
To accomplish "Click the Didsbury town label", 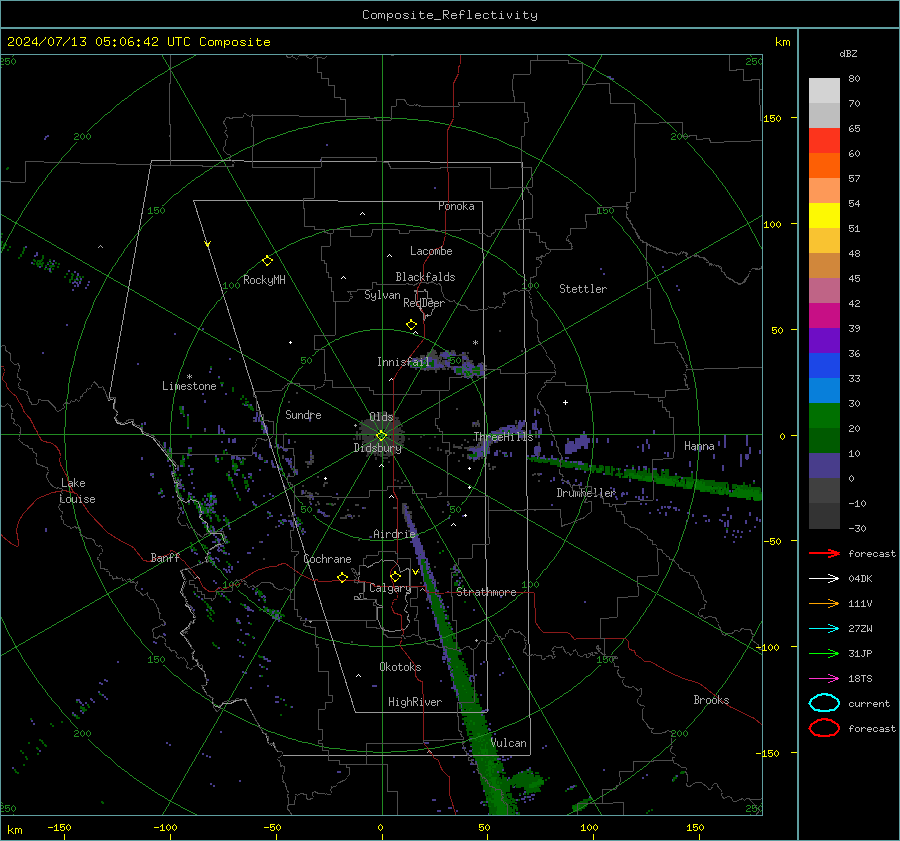I will coord(377,448).
